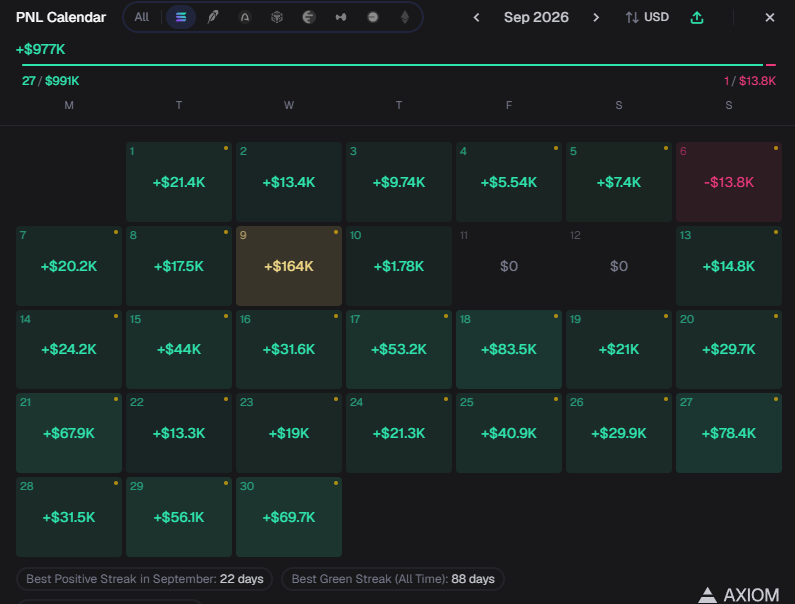The image size is (795, 604).
Task: Select the Ethereum diamond chain filter
Action: [405, 17]
